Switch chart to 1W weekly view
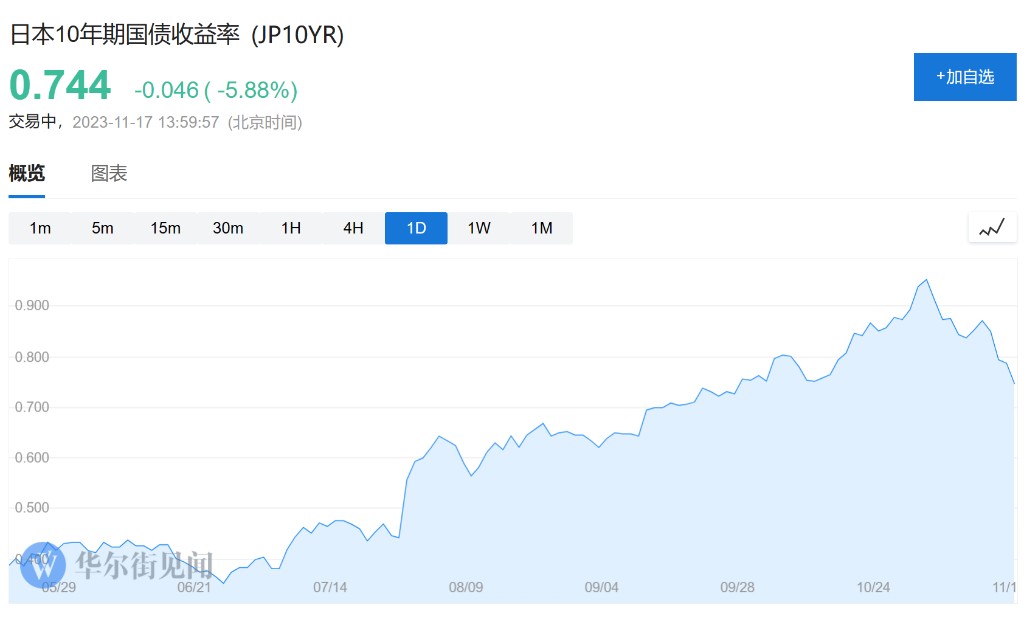1024x617 pixels. (x=479, y=228)
